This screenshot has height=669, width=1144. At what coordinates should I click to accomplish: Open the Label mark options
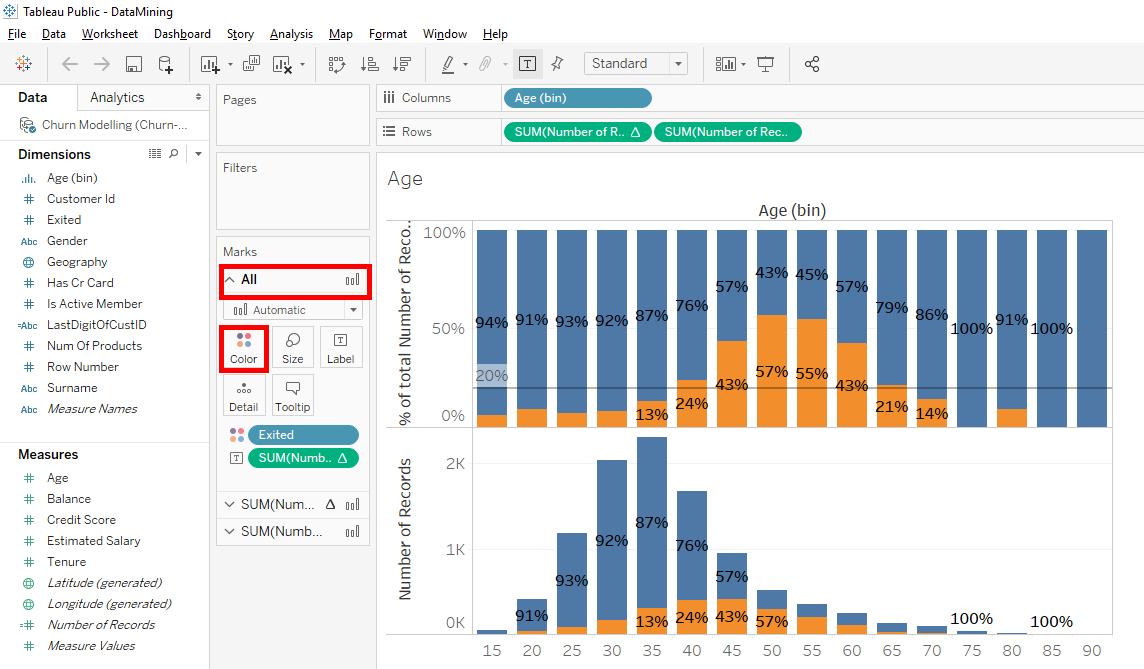coord(341,348)
